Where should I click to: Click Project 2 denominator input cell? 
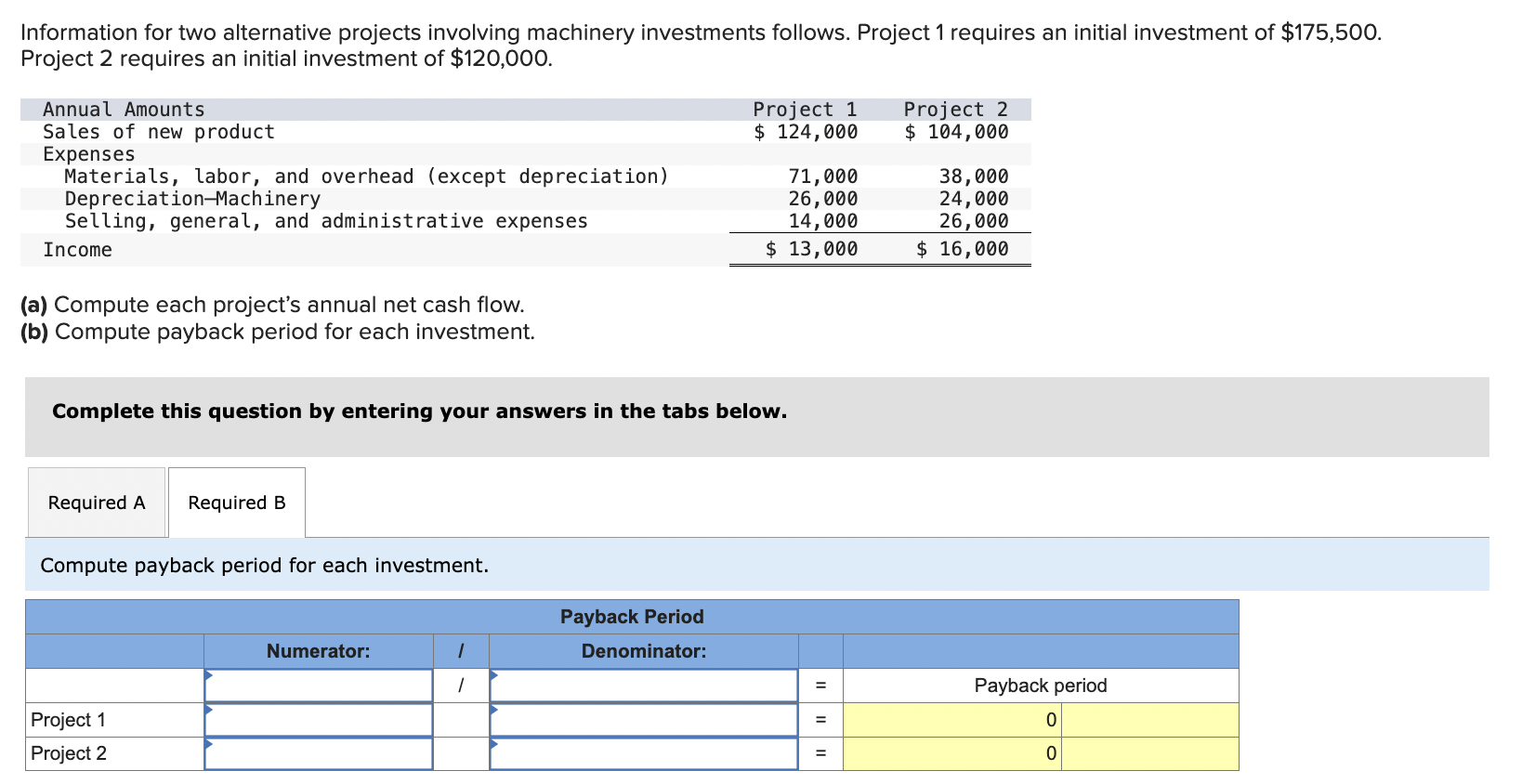click(644, 753)
